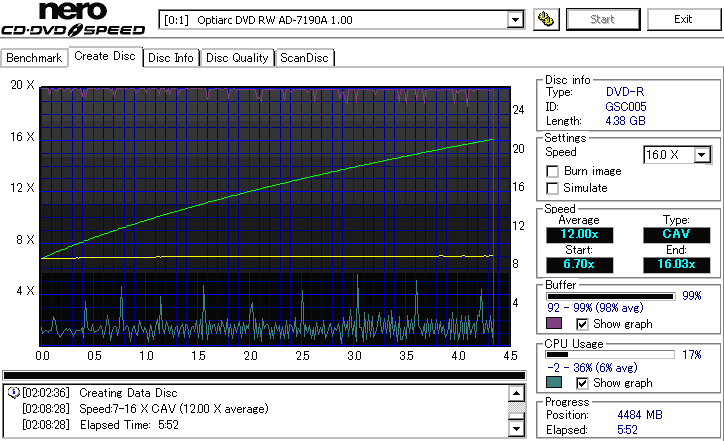724x441 pixels.
Task: Click the log scroll up arrow
Action: pyautogui.click(x=516, y=394)
